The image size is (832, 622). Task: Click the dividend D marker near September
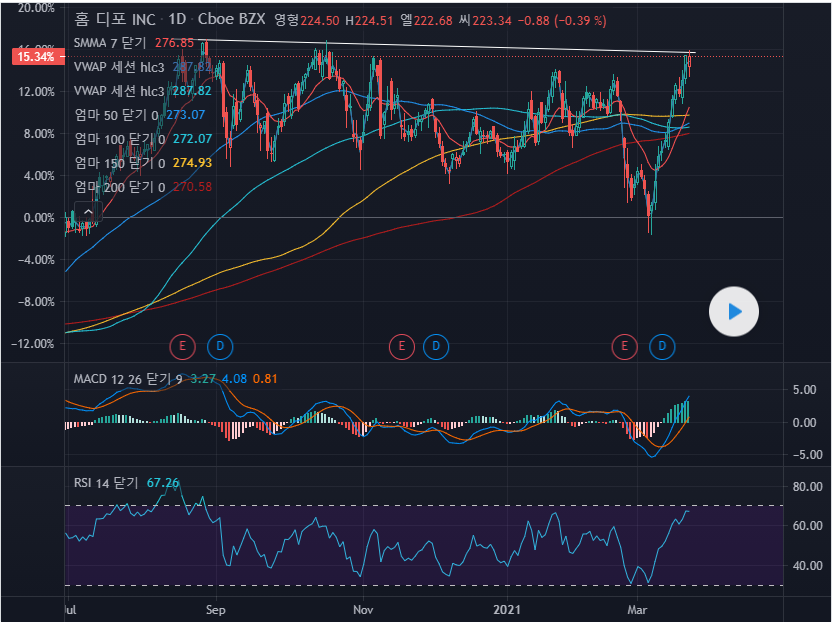[220, 347]
